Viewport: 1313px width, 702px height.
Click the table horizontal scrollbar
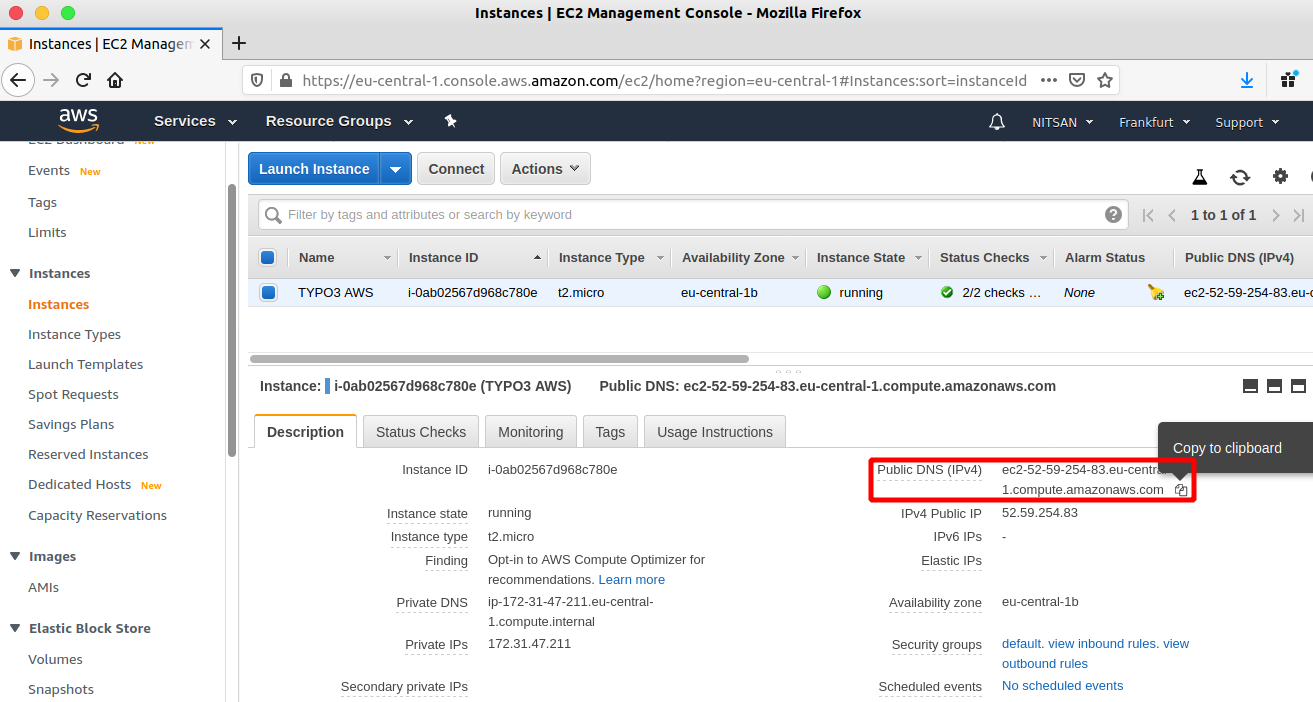click(x=499, y=358)
